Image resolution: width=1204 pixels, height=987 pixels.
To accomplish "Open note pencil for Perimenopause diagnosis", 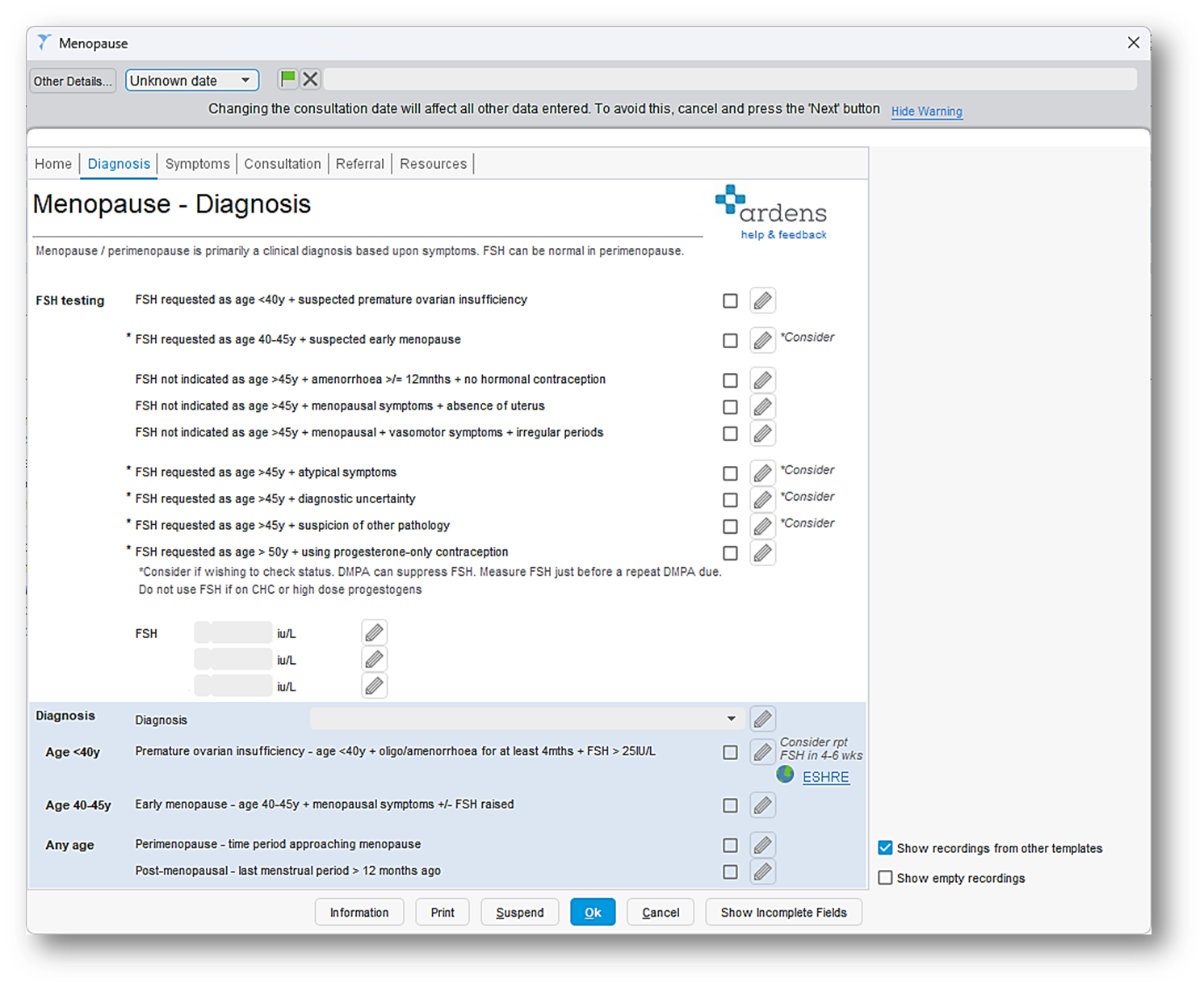I will click(762, 845).
